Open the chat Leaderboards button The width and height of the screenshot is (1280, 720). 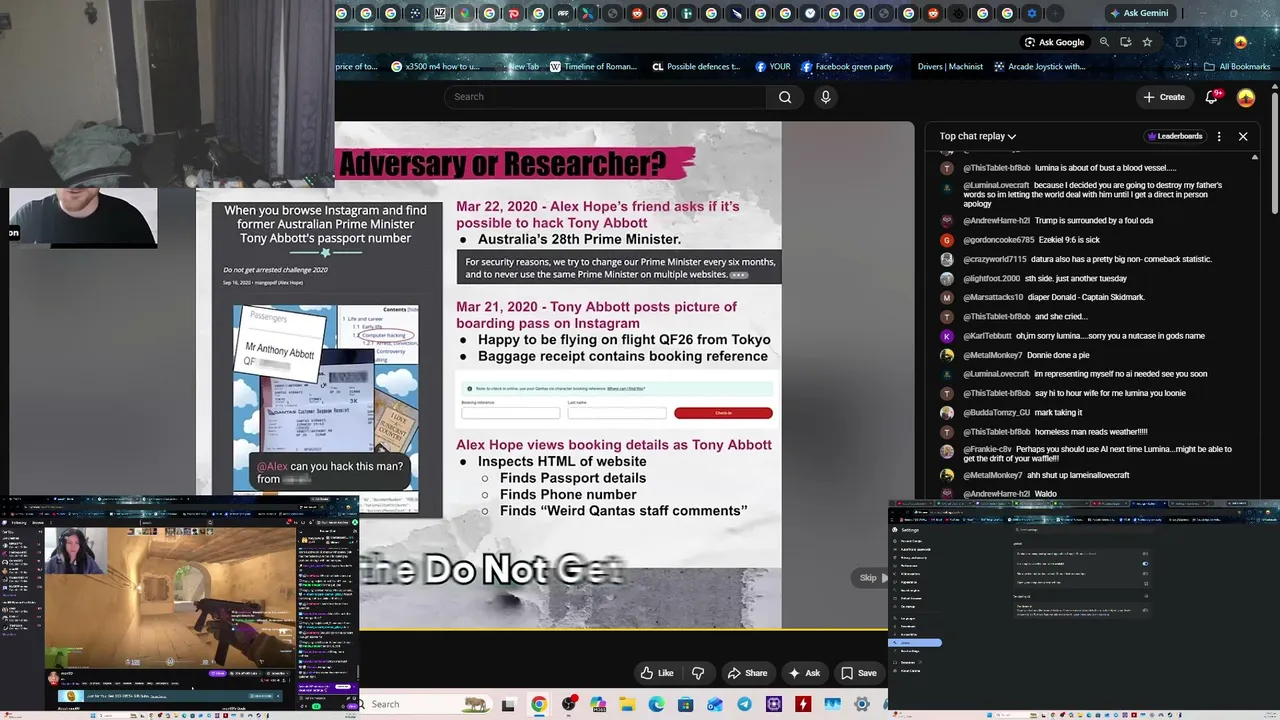pos(1175,136)
